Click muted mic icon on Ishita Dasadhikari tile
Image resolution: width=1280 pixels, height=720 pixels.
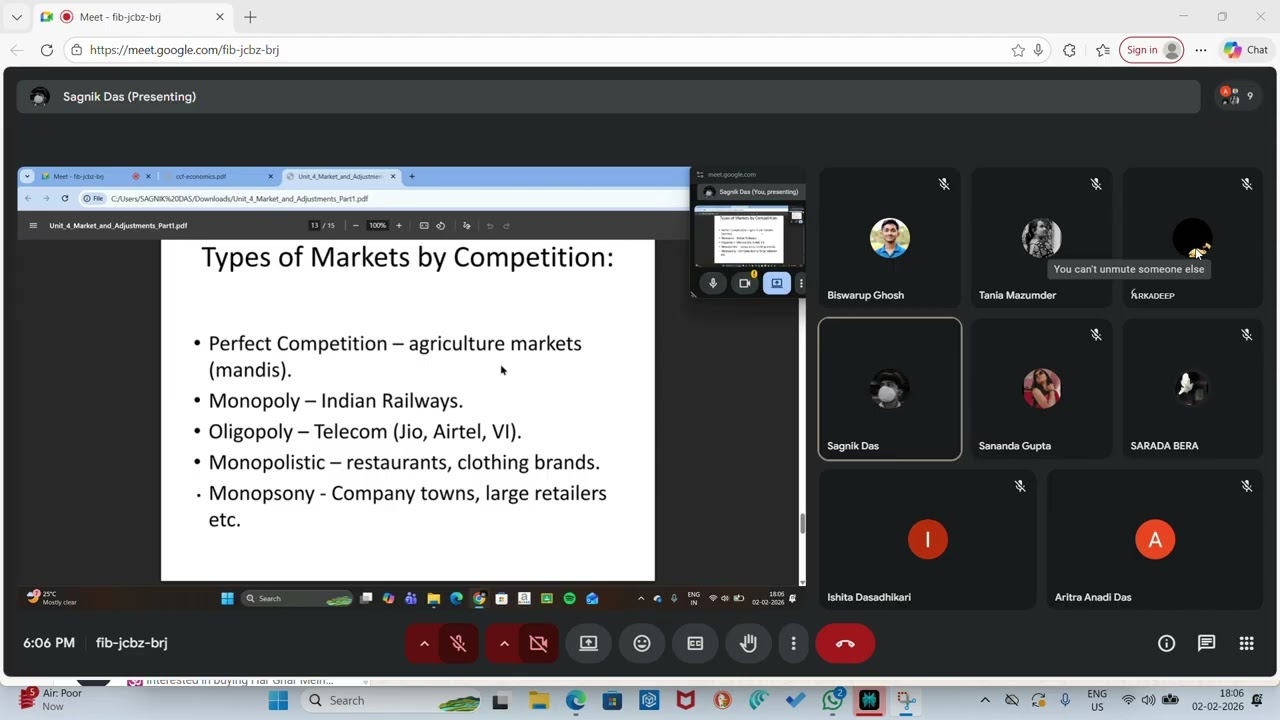1020,486
